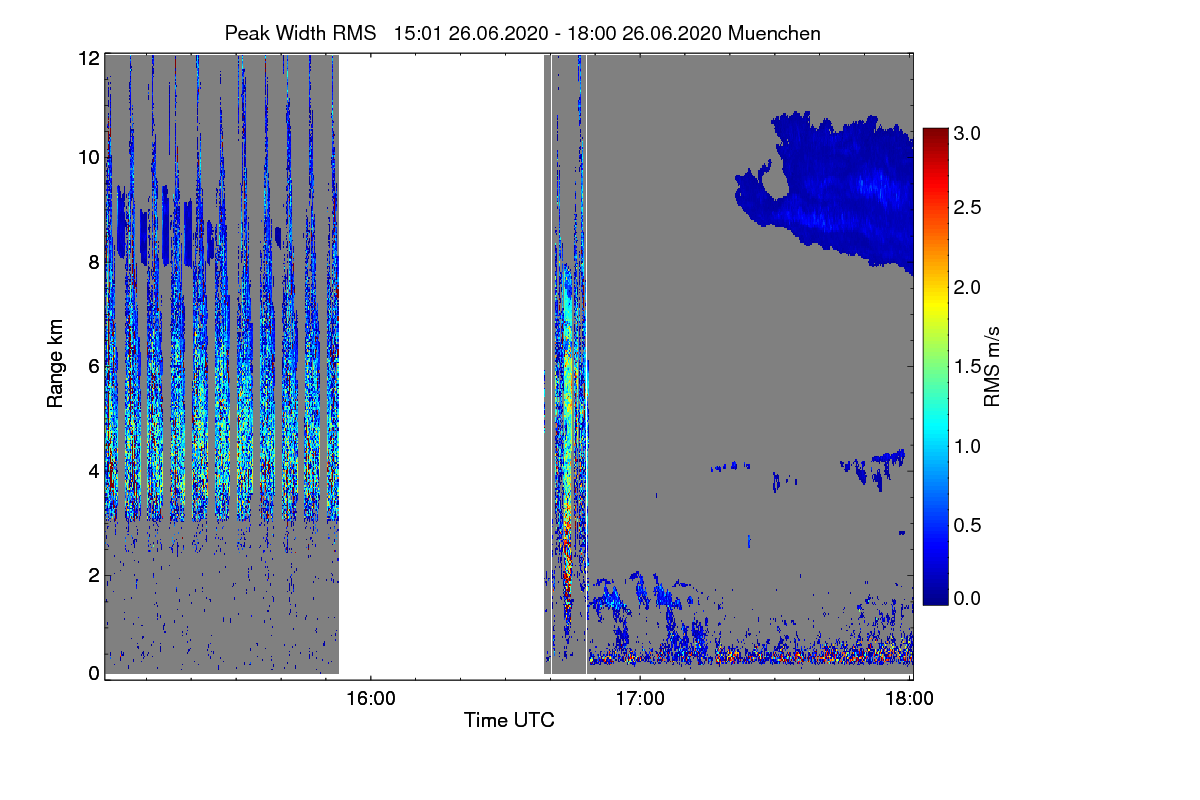Image resolution: width=1200 pixels, height=800 pixels.
Task: Click the 18:00 time axis tick label
Action: click(910, 698)
